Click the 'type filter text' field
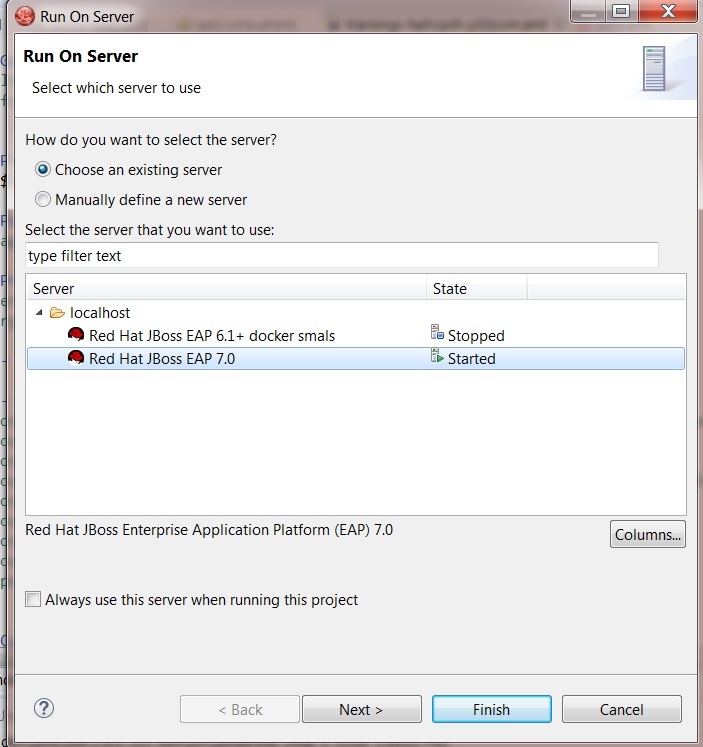This screenshot has height=747, width=703. (x=341, y=255)
